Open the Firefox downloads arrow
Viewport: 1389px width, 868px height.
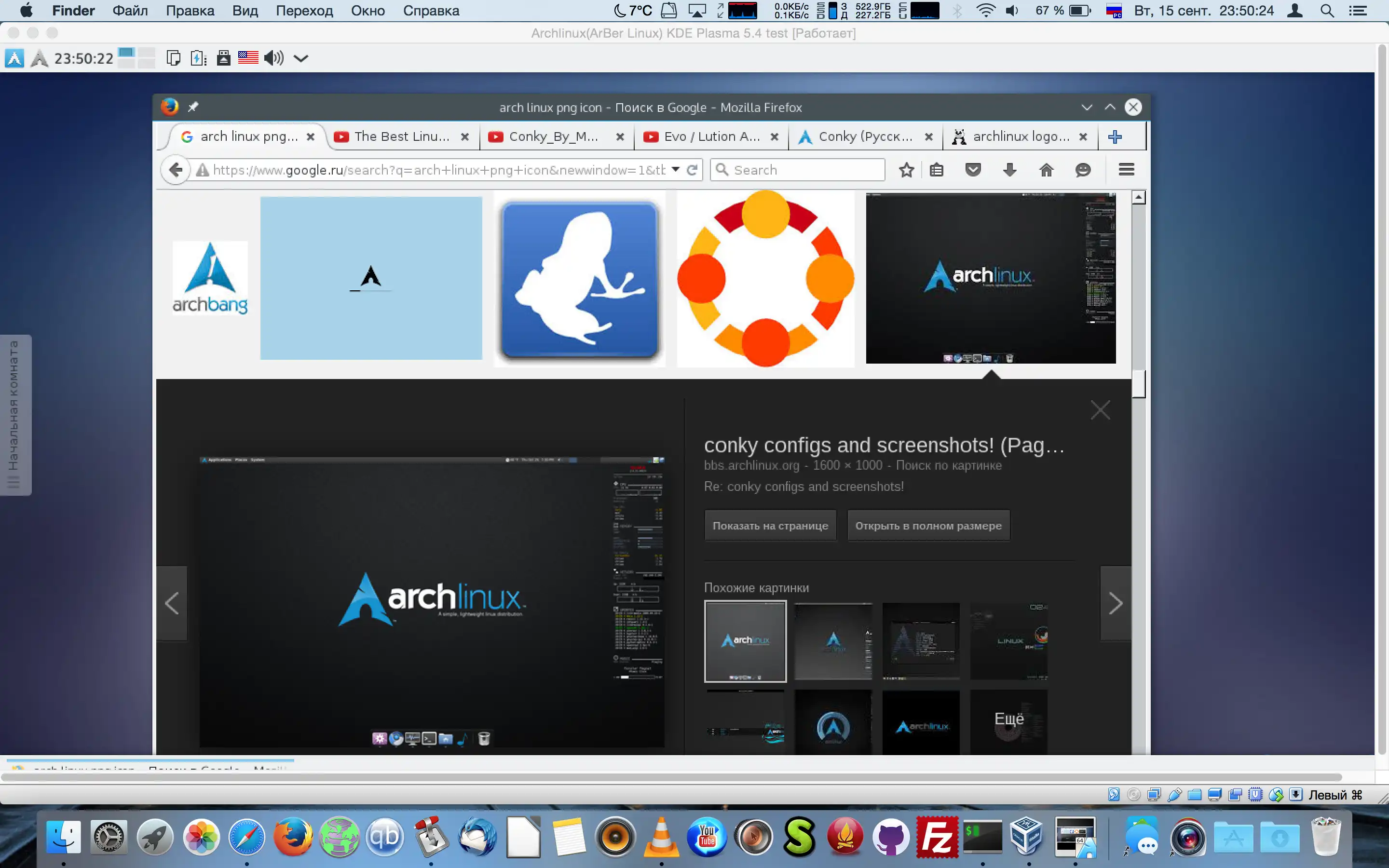[x=1009, y=170]
